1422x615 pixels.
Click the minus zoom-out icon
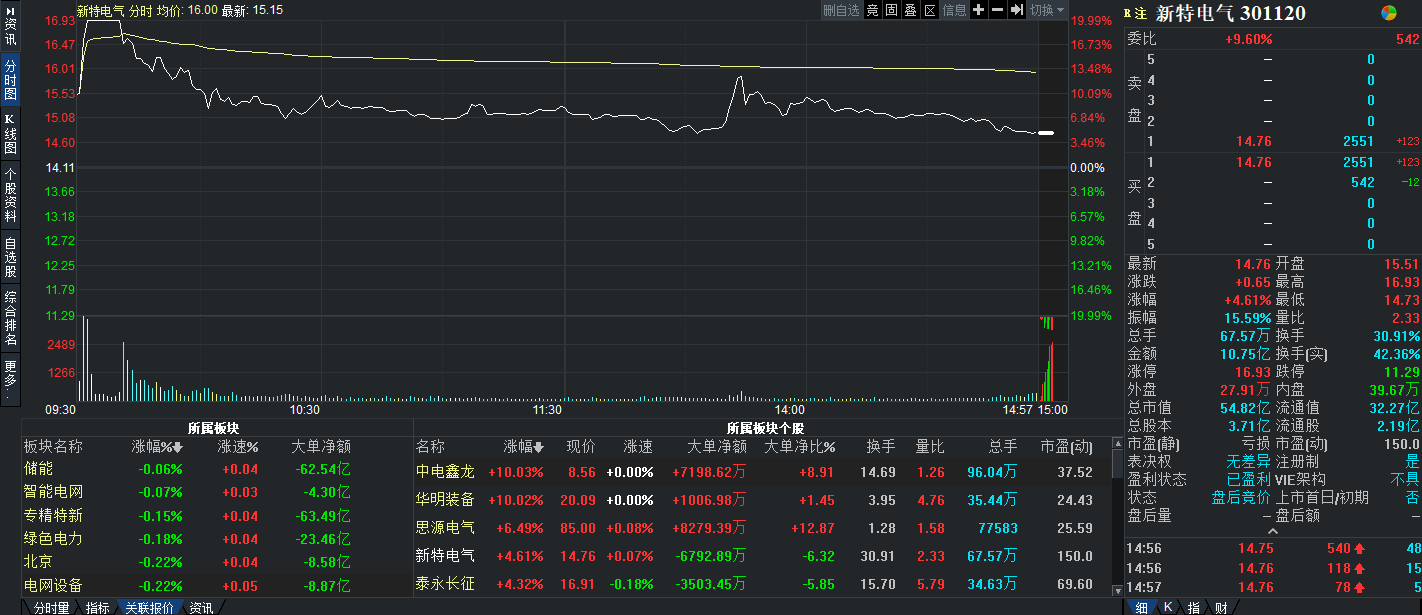997,10
